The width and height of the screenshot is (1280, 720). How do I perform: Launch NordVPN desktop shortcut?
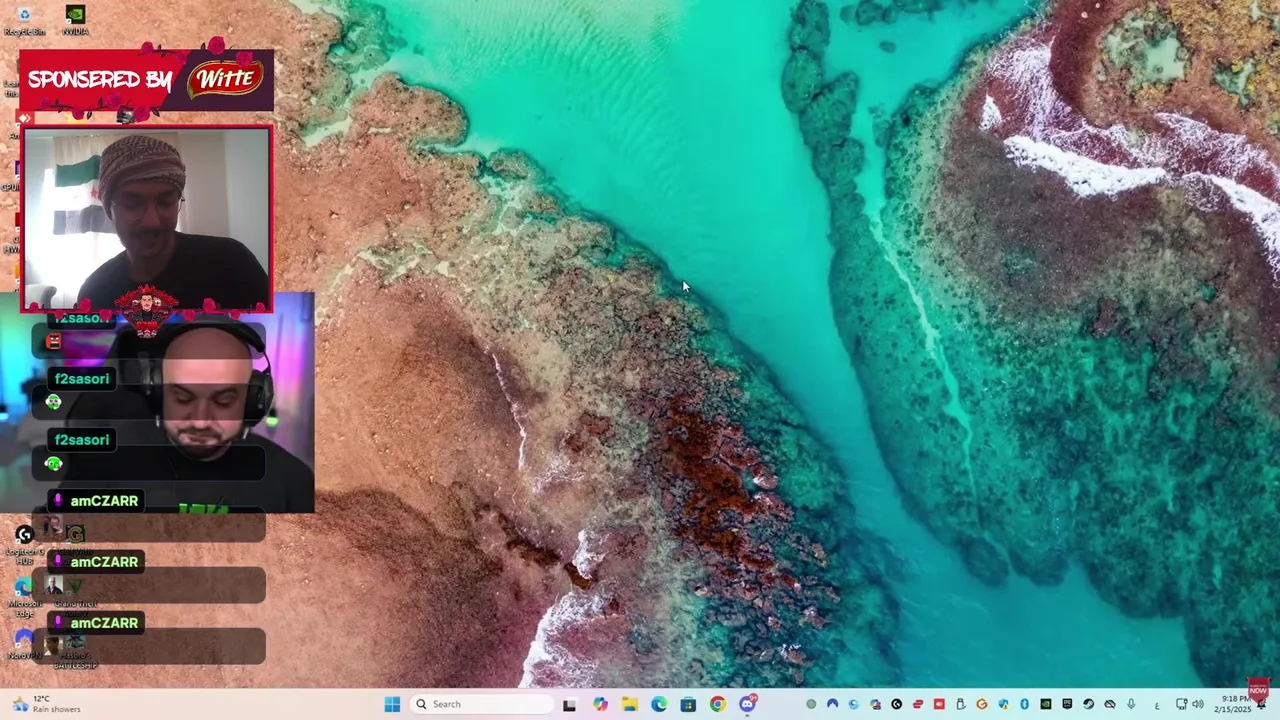point(24,645)
